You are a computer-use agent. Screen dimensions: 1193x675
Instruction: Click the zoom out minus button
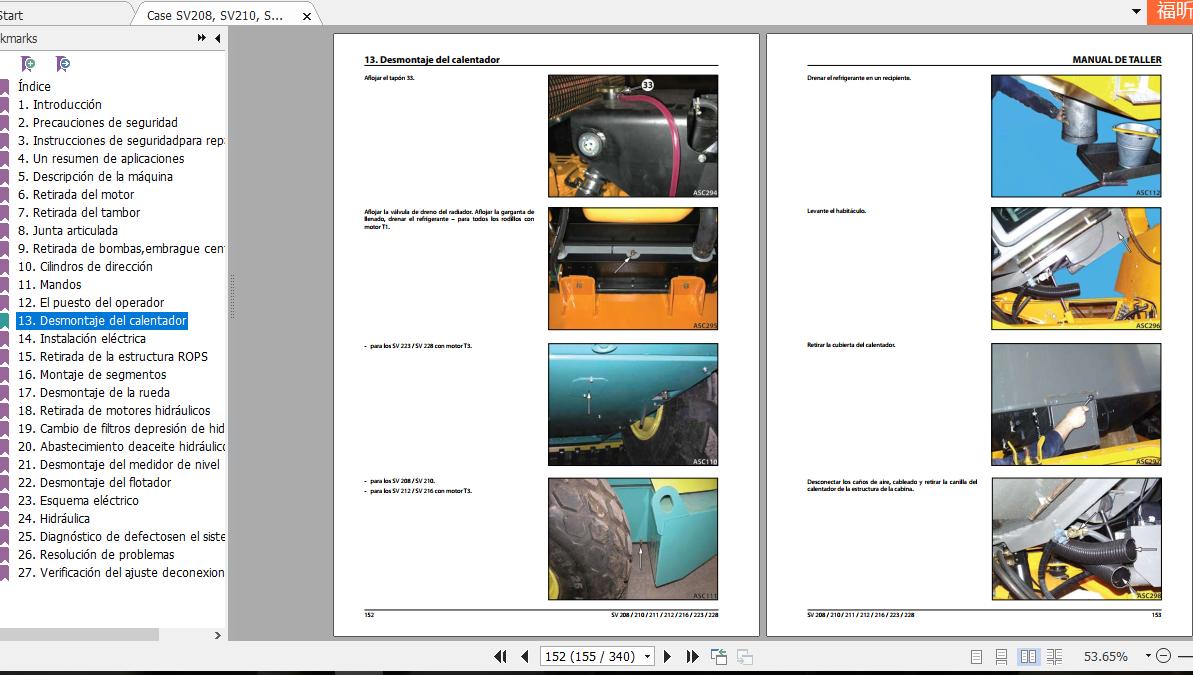[x=1163, y=656]
